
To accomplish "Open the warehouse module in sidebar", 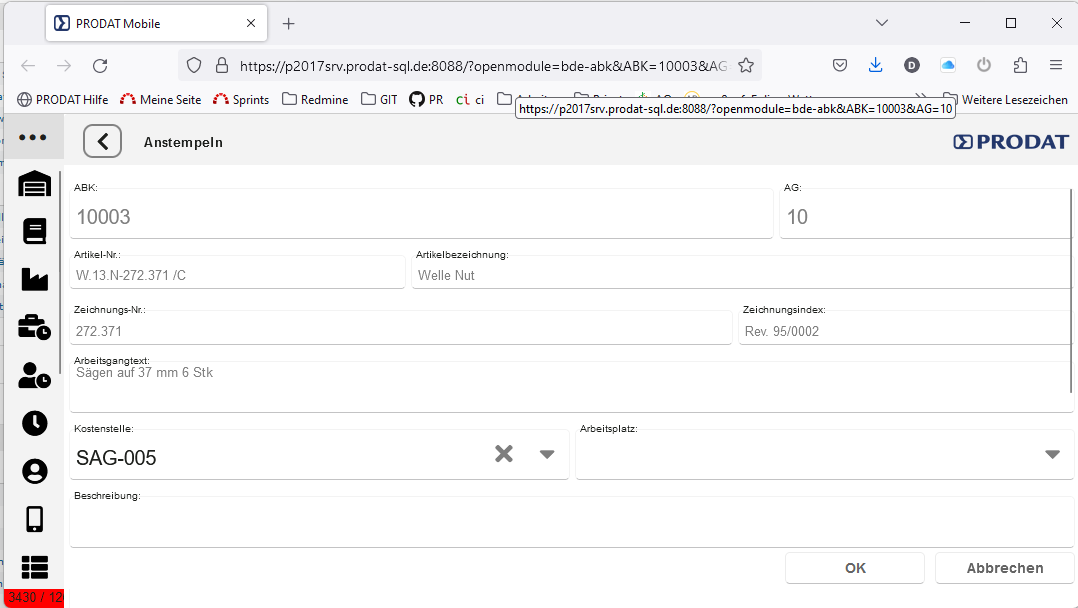I will point(34,184).
